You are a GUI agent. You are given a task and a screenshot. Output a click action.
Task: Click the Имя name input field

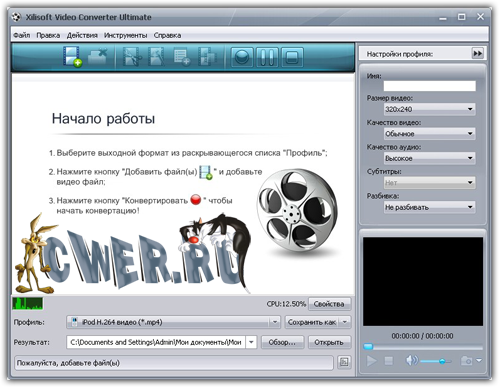429,86
